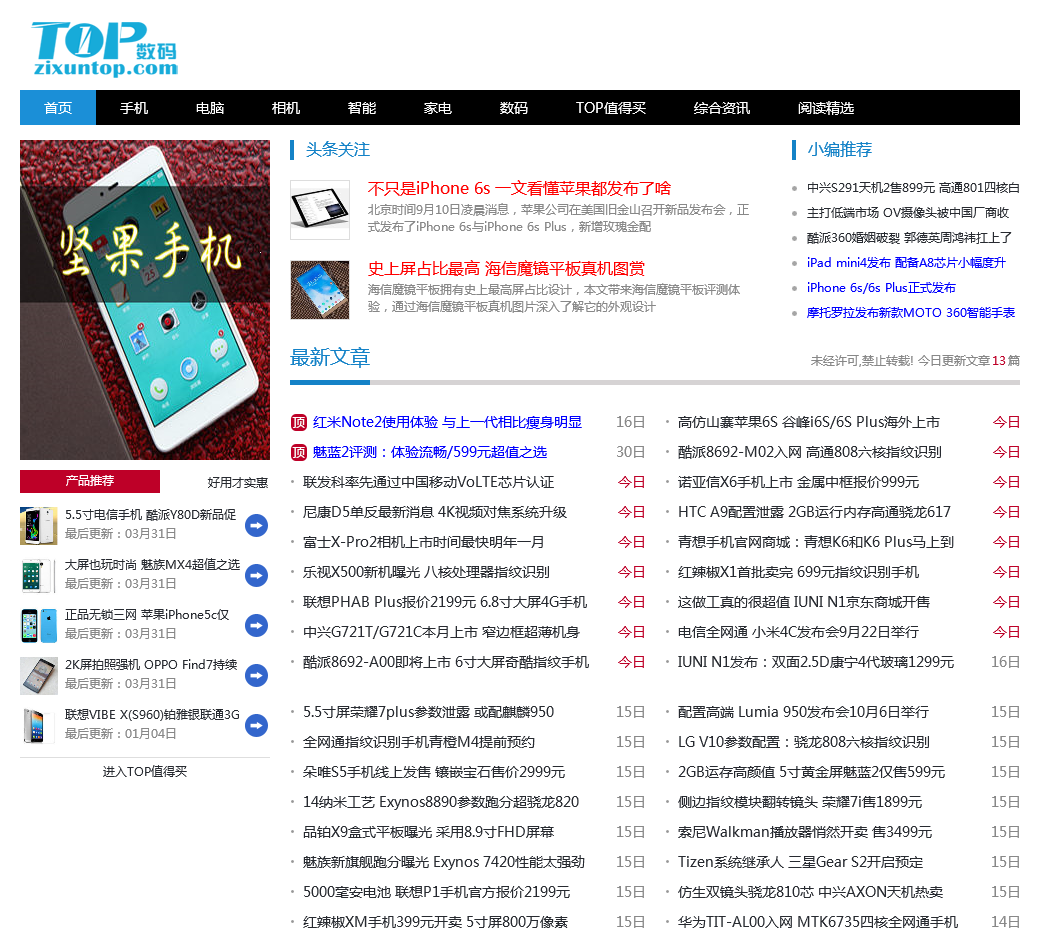This screenshot has height=945, width=1040.
Task: Open iPad mini4发布 recommendation
Action: click(906, 263)
